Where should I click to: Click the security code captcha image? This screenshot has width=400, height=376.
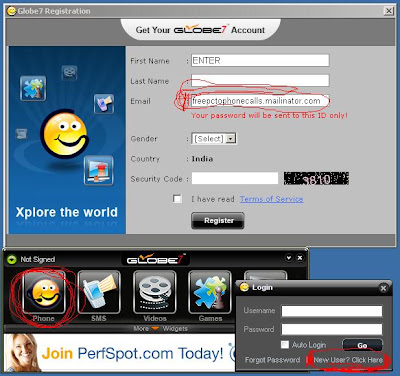[x=316, y=179]
